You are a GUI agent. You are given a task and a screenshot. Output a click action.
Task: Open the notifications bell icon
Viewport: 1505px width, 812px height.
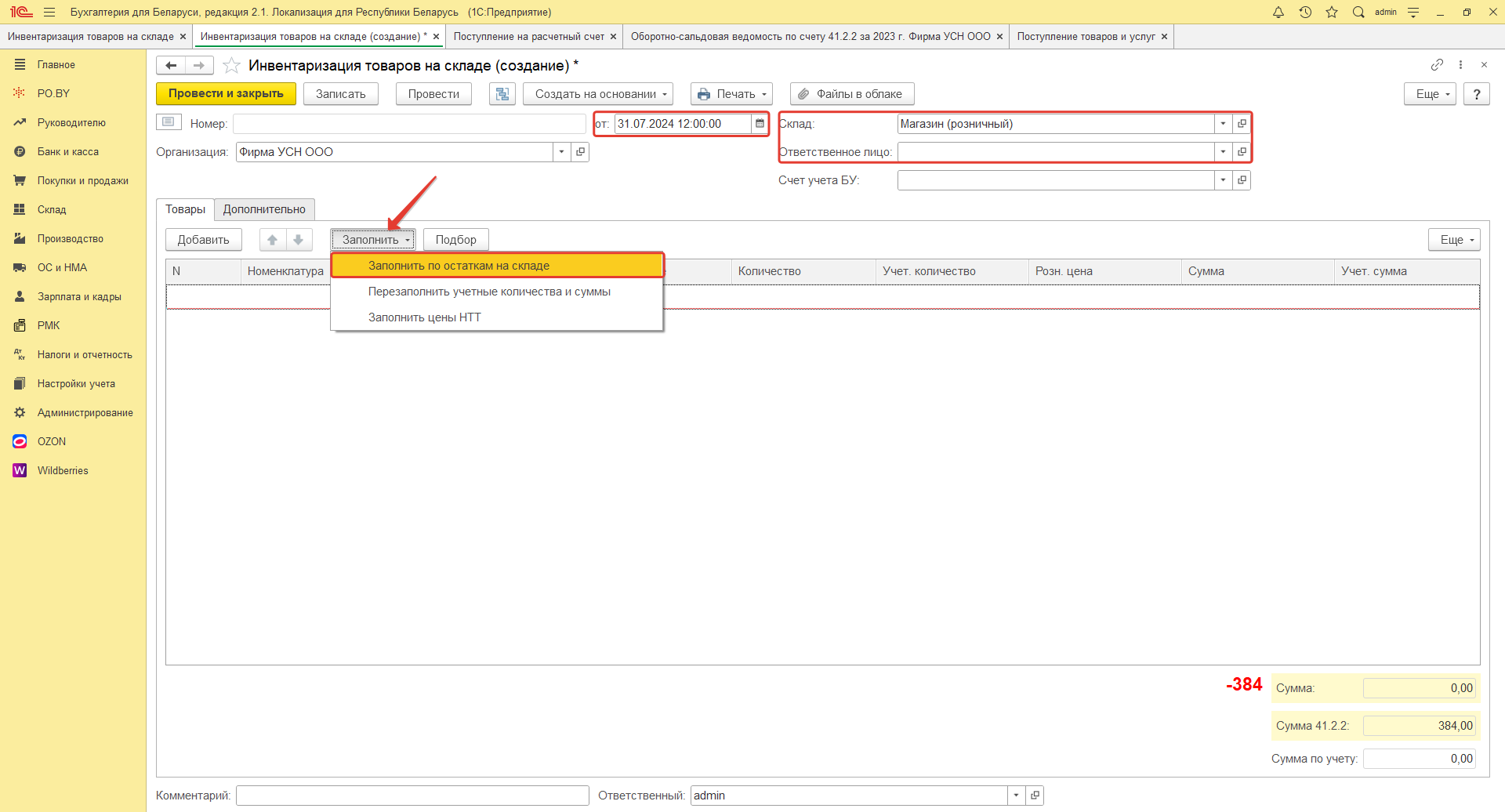[x=1278, y=12]
